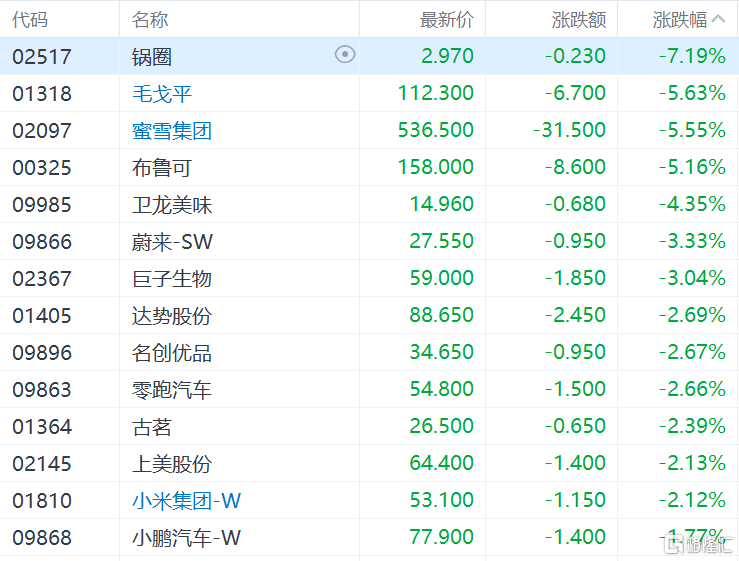
Task: Click the 代码 column header
Action: [30, 20]
